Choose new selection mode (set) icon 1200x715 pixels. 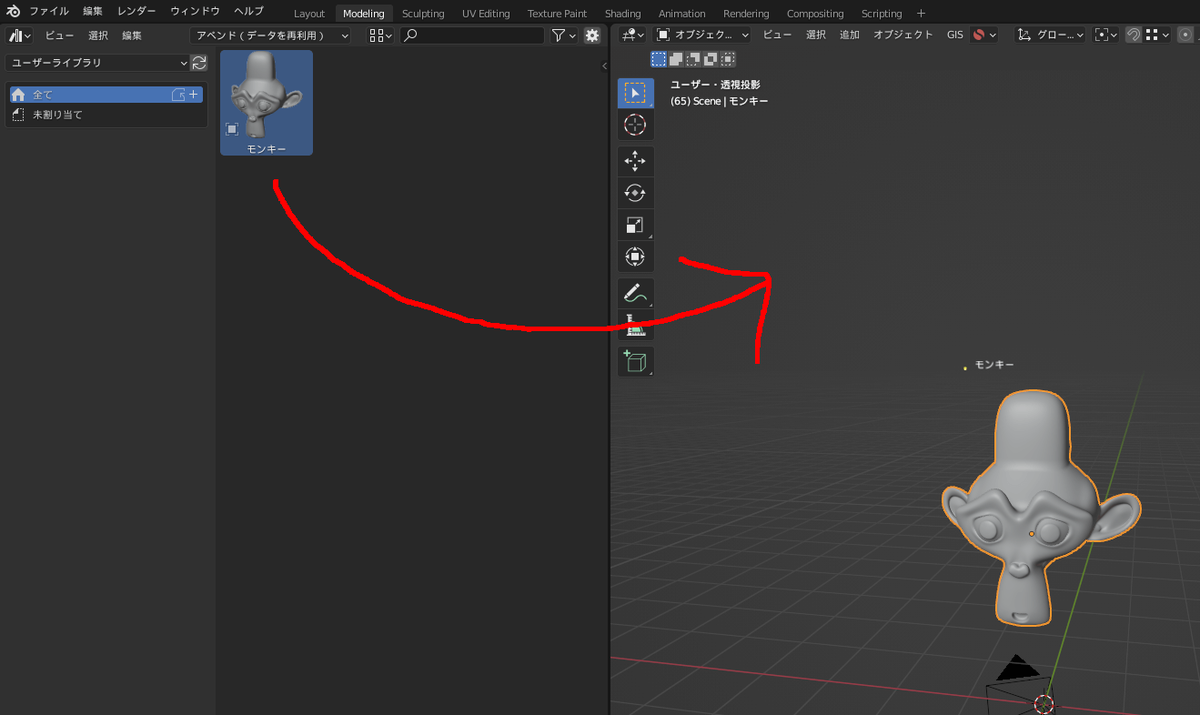click(659, 59)
